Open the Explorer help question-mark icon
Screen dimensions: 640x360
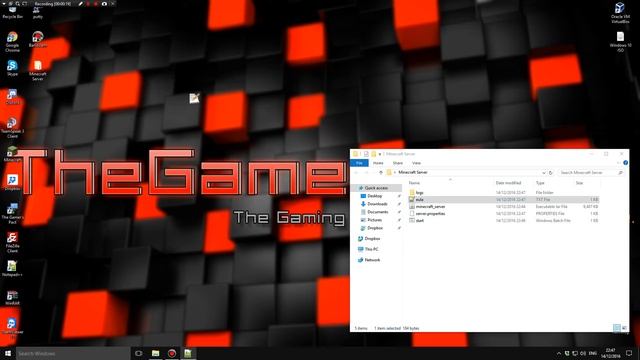tap(625, 163)
